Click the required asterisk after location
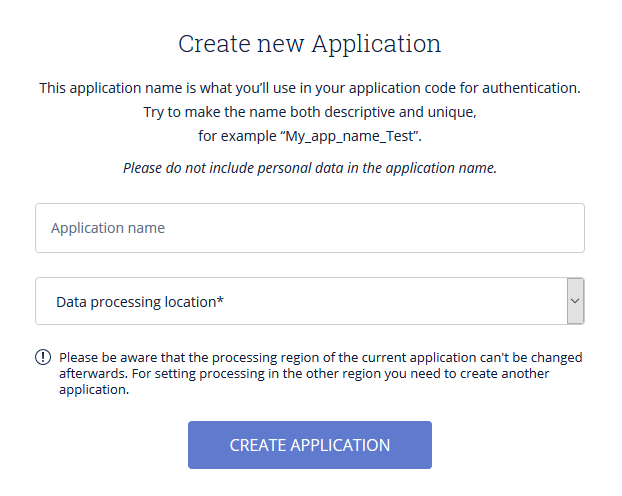 point(220,300)
